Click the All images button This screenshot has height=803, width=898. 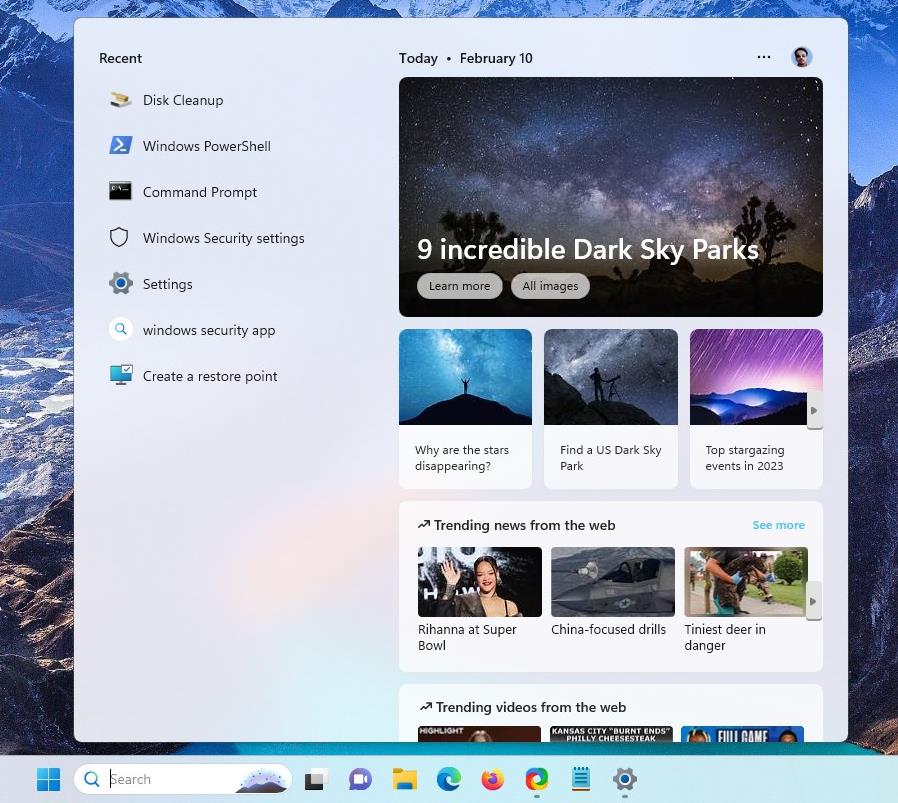click(x=550, y=286)
